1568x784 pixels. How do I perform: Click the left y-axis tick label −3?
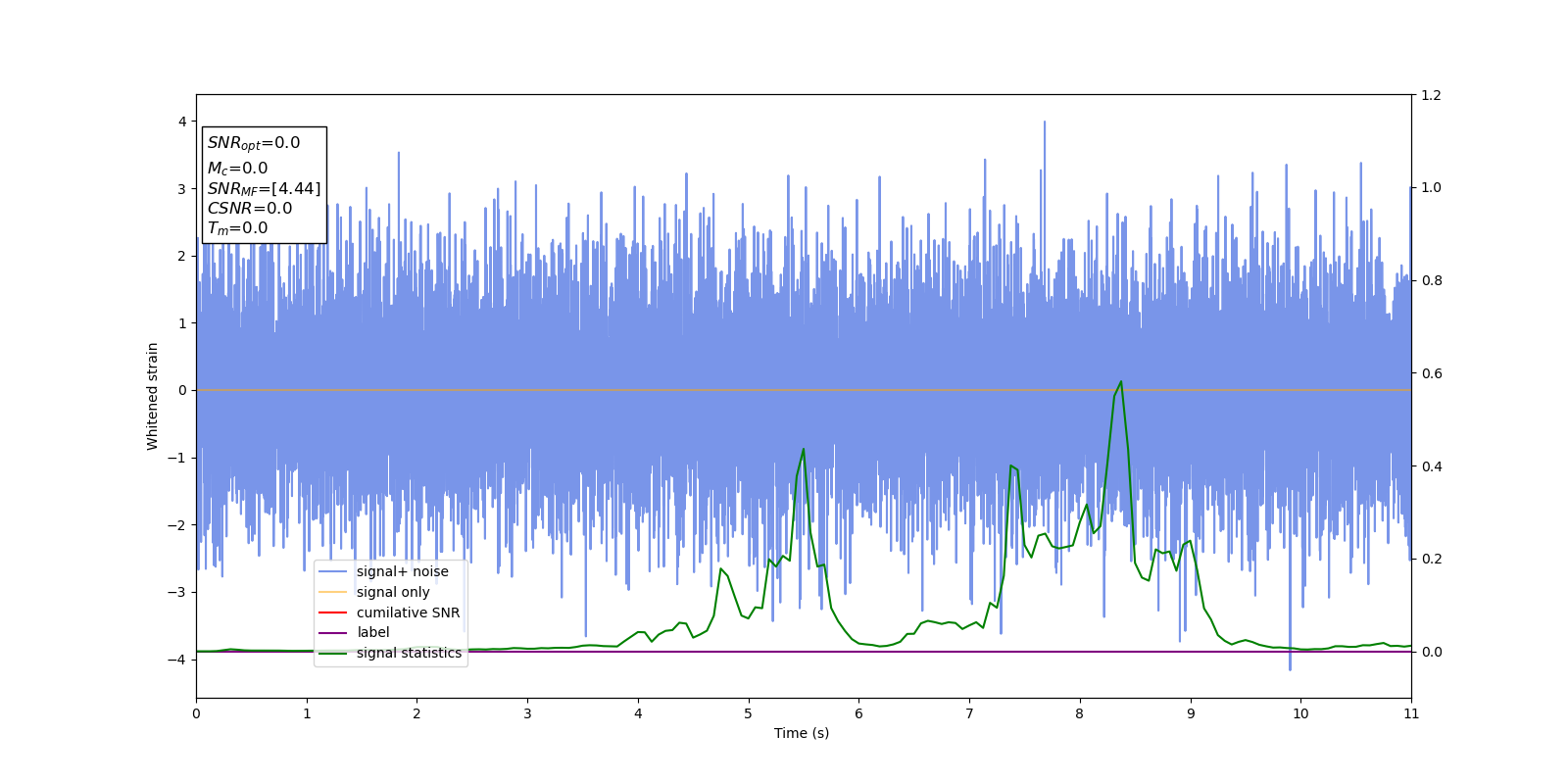pos(178,592)
